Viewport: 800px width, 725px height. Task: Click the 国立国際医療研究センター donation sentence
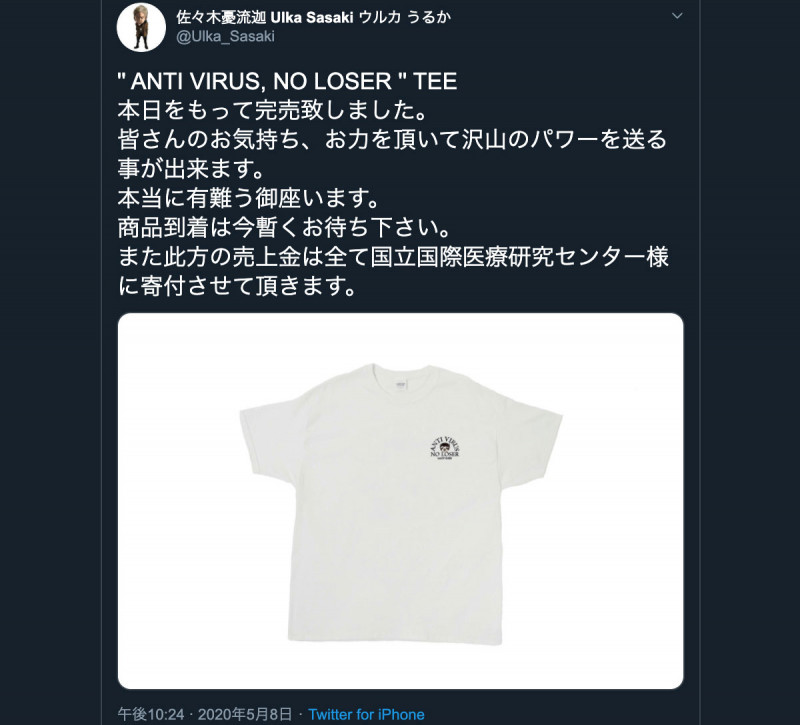tap(393, 257)
